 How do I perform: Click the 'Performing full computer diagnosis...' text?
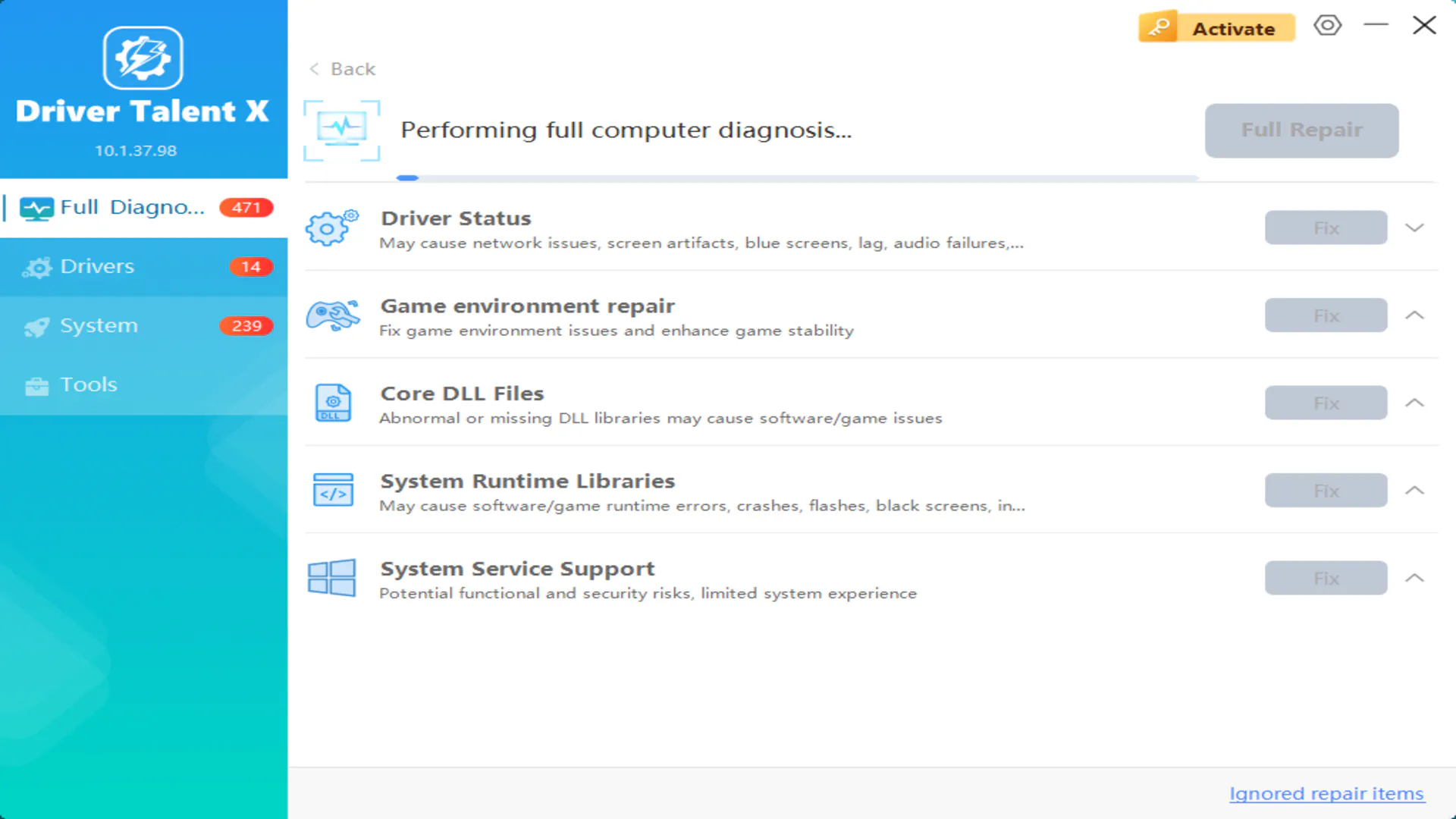[626, 130]
